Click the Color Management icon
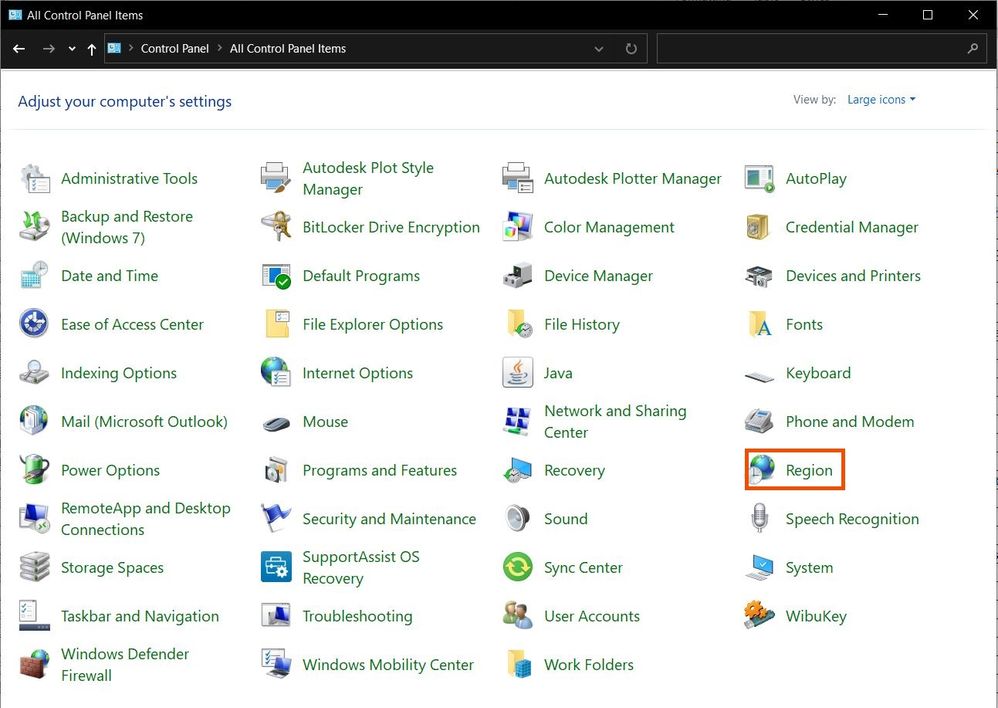Viewport: 998px width, 708px height. point(517,227)
